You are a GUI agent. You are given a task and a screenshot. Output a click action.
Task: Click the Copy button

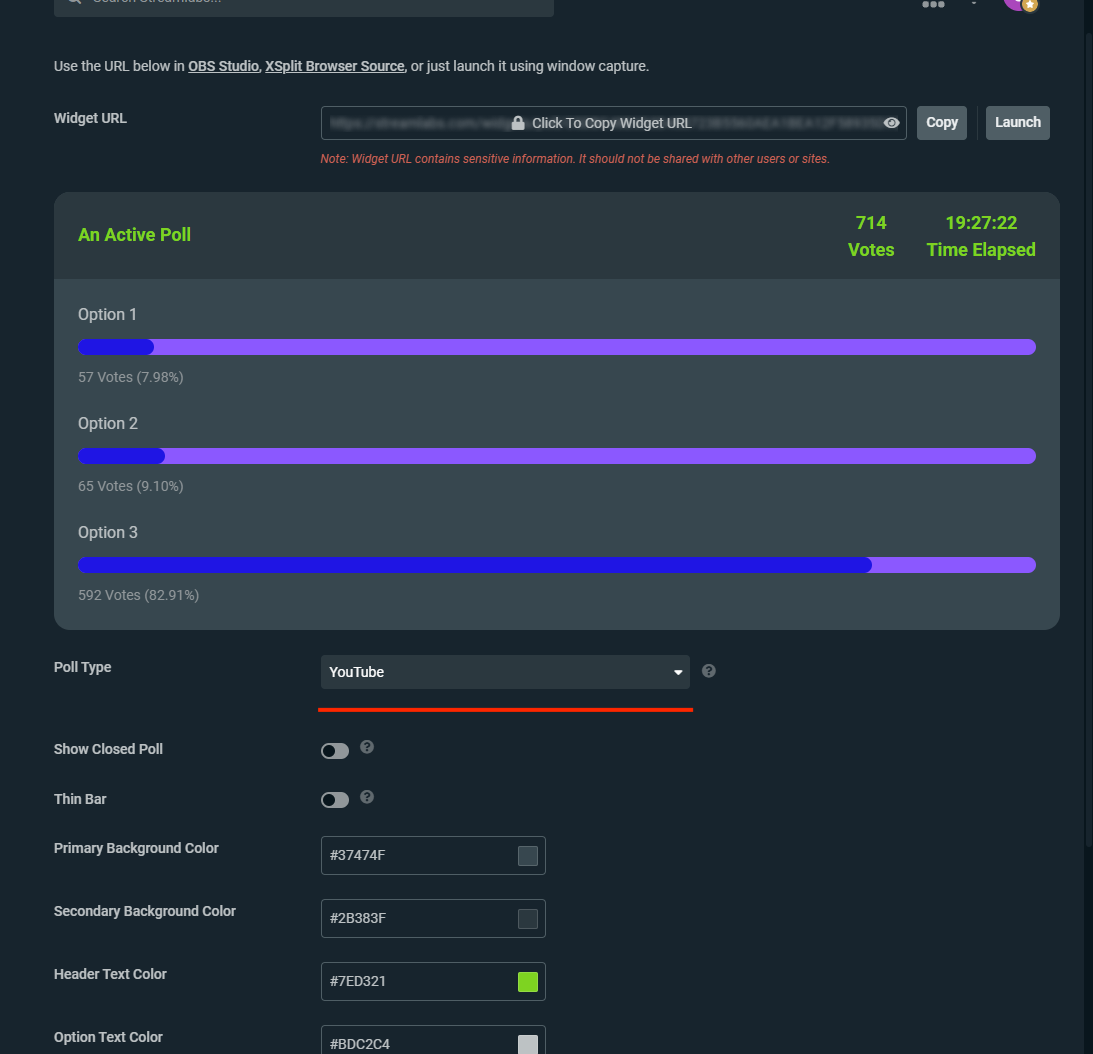pyautogui.click(x=941, y=122)
